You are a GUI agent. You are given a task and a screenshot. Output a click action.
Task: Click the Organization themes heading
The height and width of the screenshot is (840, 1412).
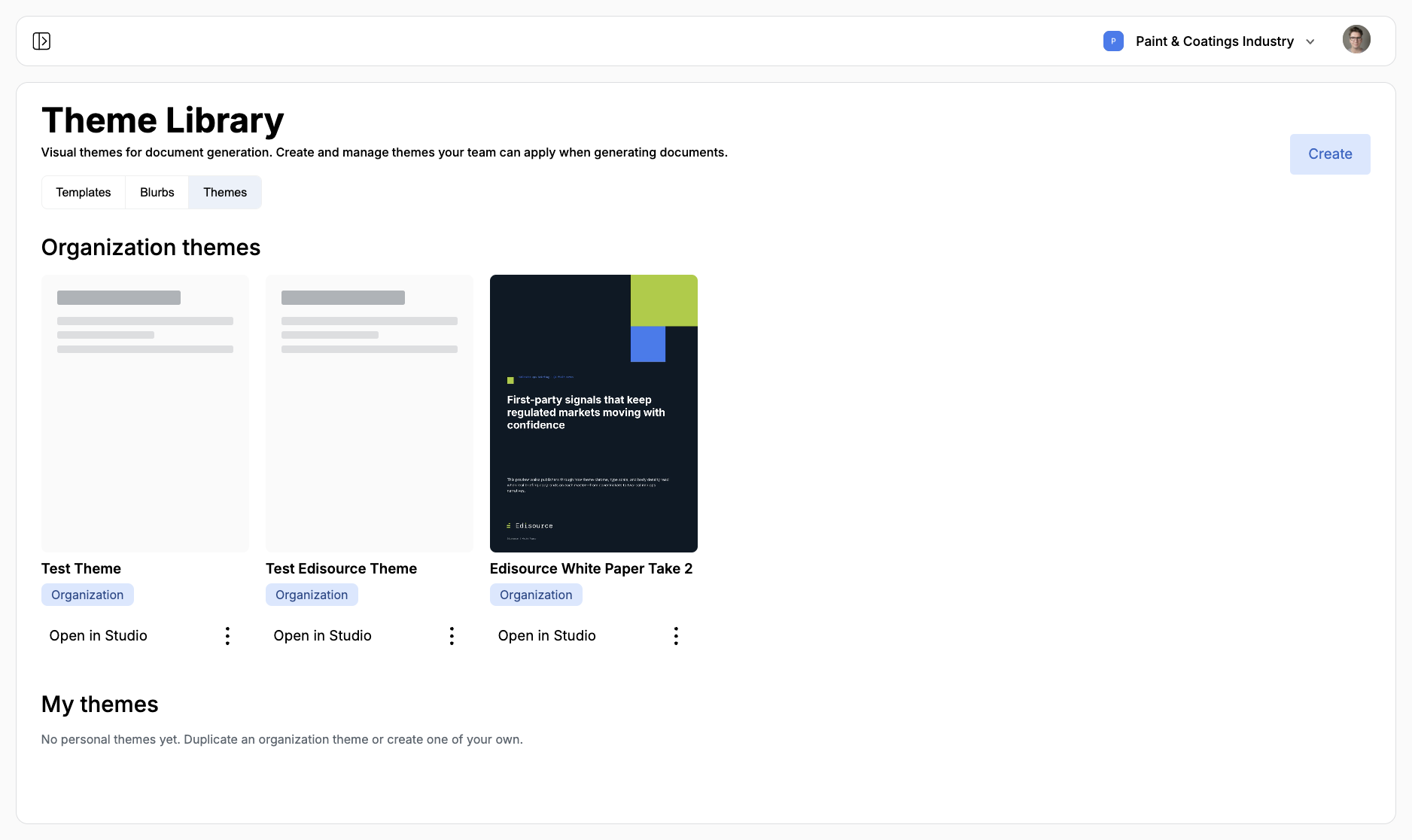151,248
